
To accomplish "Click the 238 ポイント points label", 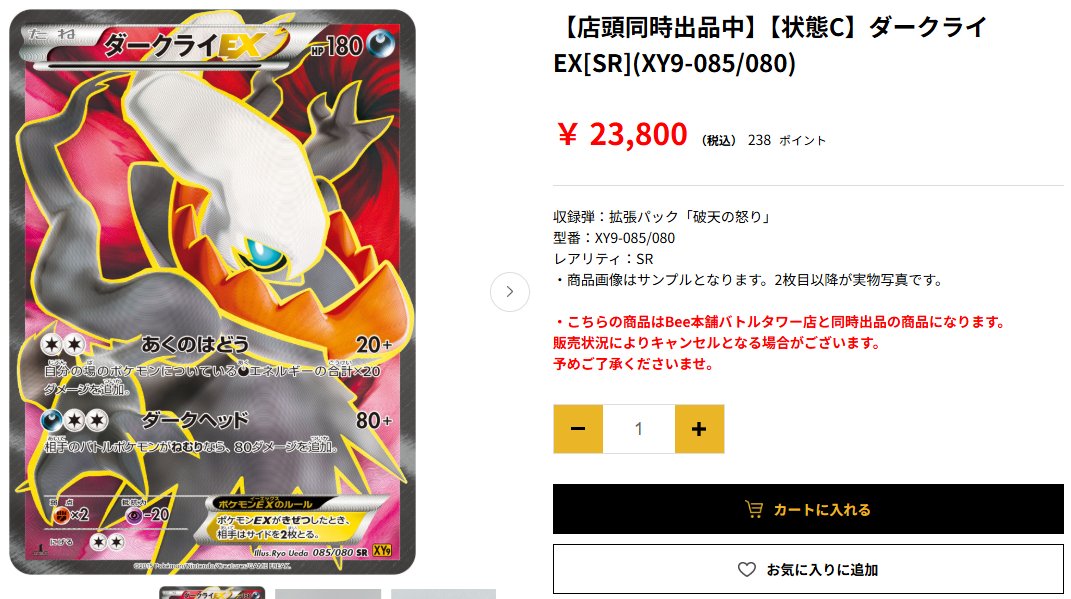I will click(x=787, y=140).
